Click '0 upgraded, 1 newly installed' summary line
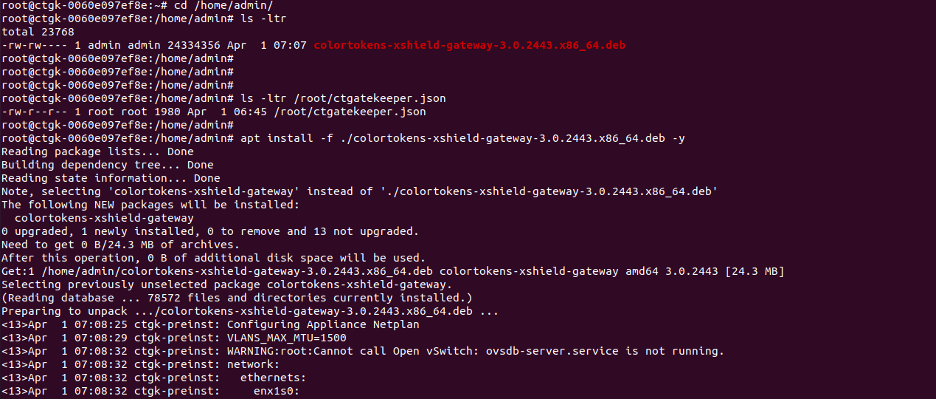This screenshot has width=936, height=400. [209, 229]
